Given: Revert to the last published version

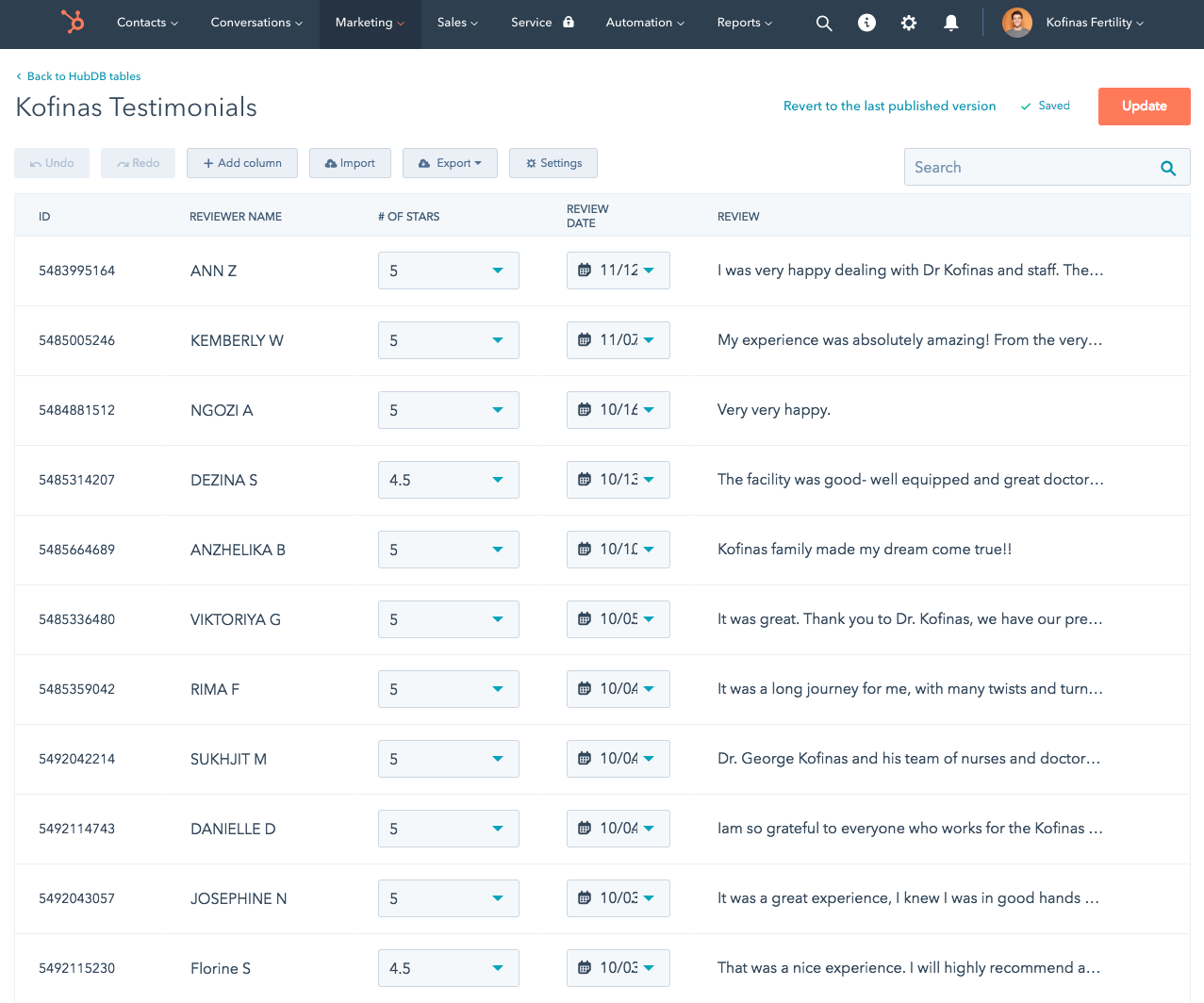Looking at the screenshot, I should click(x=889, y=107).
